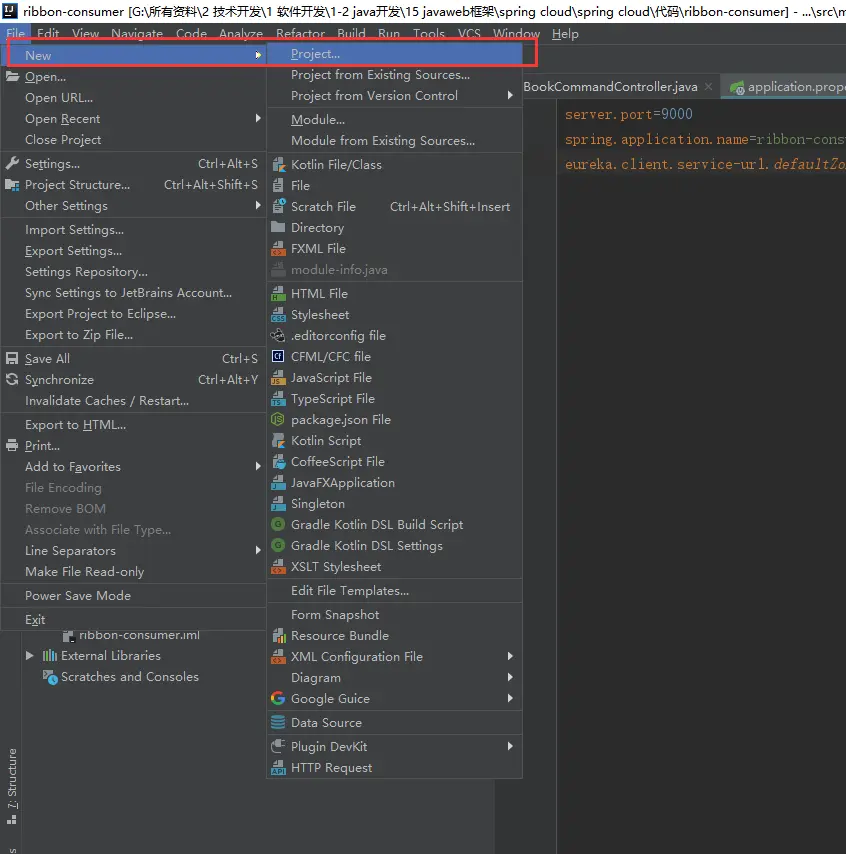The width and height of the screenshot is (846, 854).
Task: Click the Gradle Kotlin DSL Build Script icon
Action: coord(278,524)
